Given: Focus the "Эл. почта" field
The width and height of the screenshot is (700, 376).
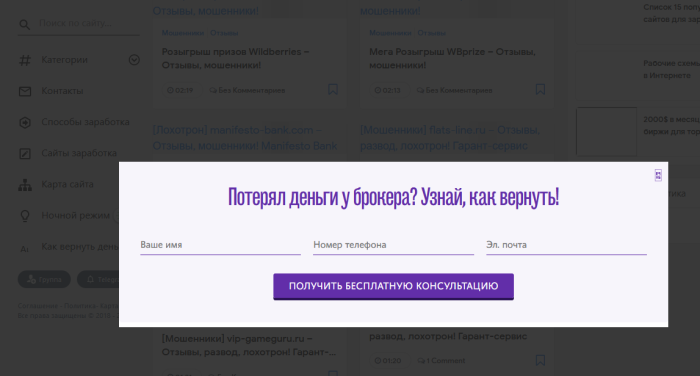Looking at the screenshot, I should [x=566, y=245].
